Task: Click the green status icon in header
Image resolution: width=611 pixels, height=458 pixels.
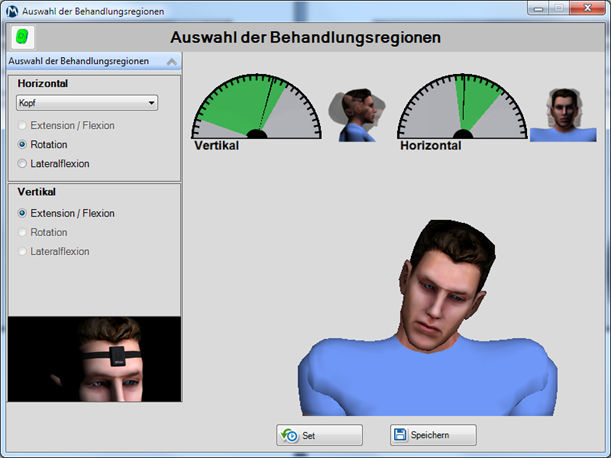Action: pos(21,37)
